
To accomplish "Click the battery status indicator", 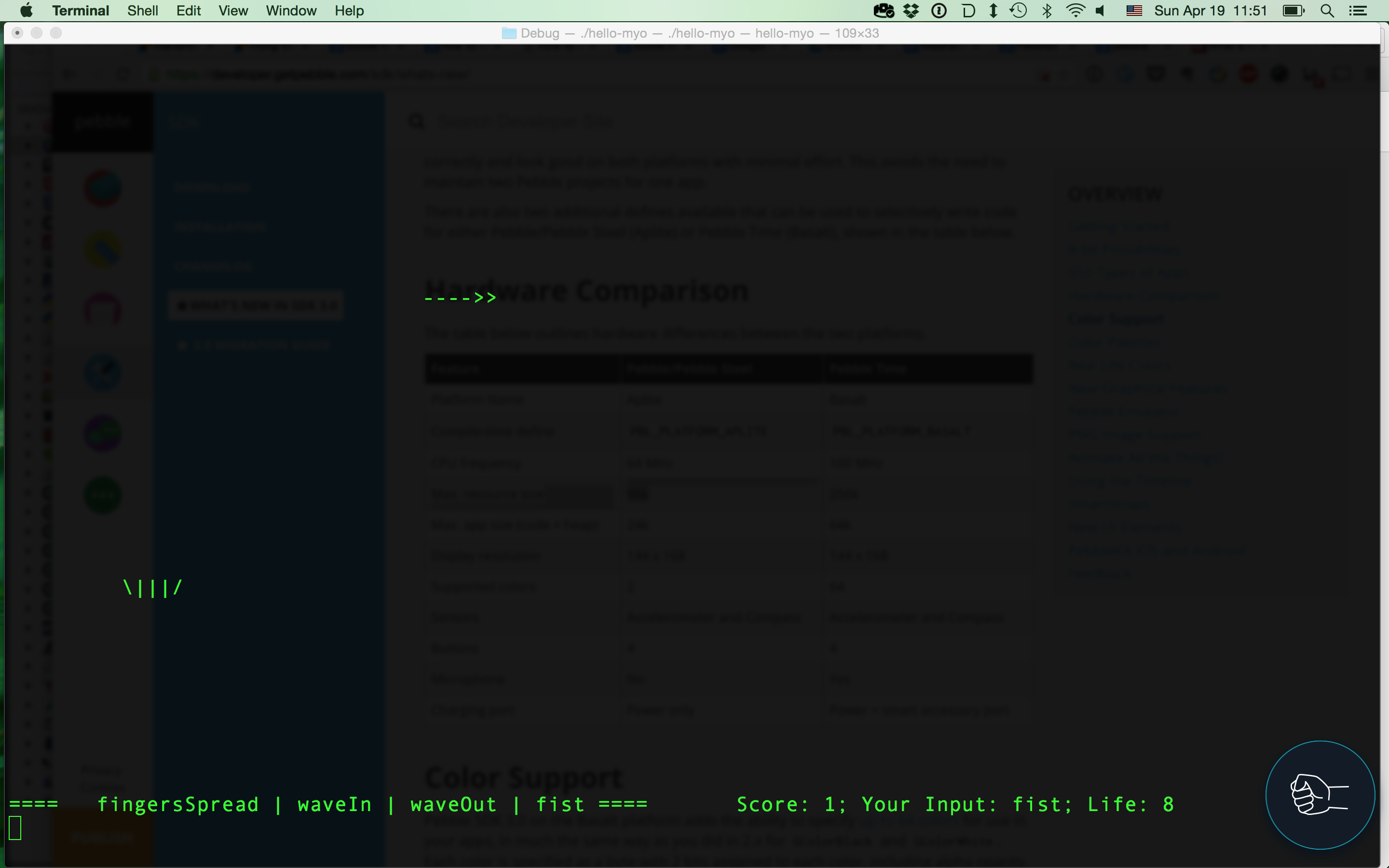I will [x=1294, y=10].
